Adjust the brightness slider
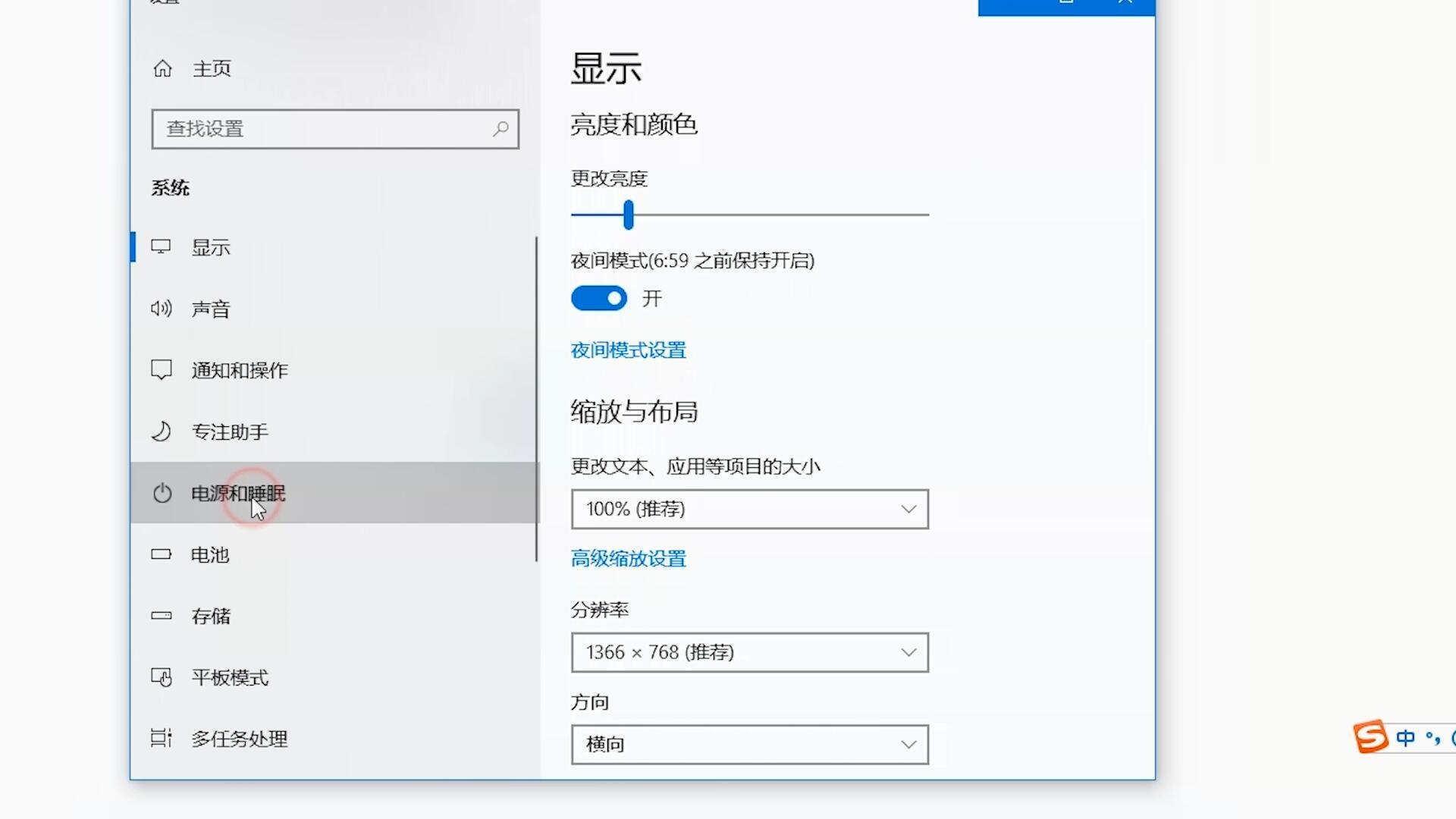Image resolution: width=1456 pixels, height=819 pixels. [628, 215]
